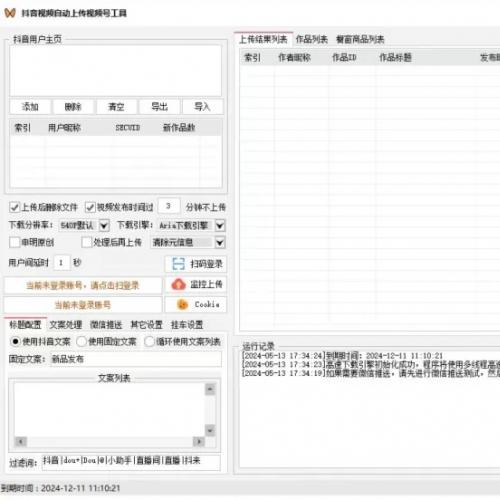Select 使用抖音文案 radio option

coord(15,342)
